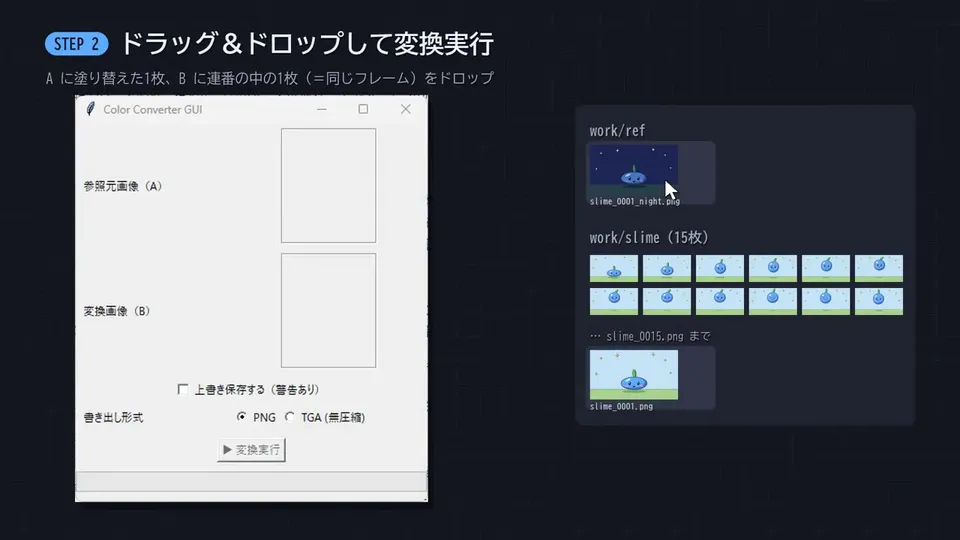Click the 書き出し形式 label
Viewport: 960px width, 540px height.
113,418
